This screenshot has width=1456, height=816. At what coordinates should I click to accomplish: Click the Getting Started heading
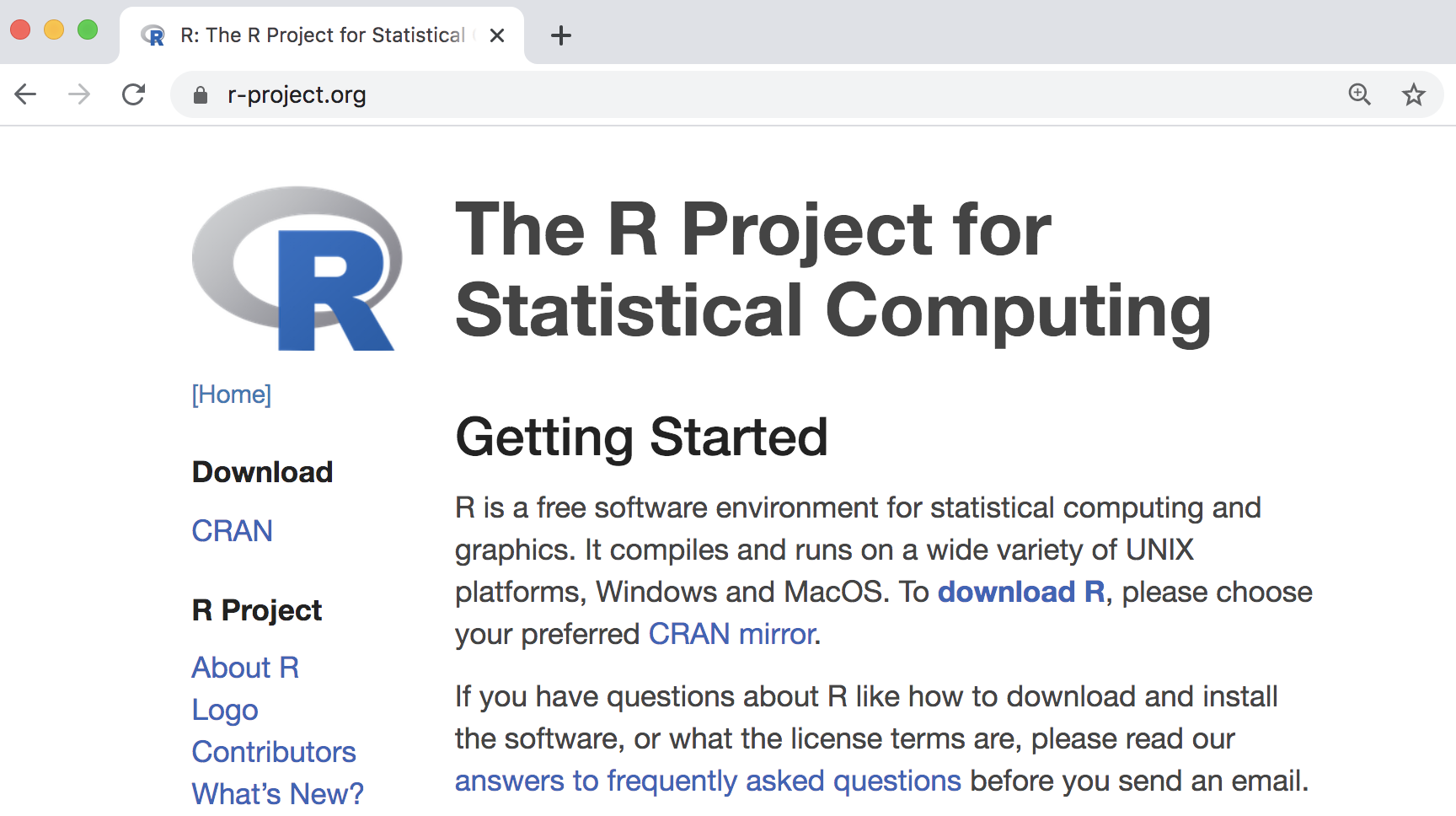[x=642, y=438]
